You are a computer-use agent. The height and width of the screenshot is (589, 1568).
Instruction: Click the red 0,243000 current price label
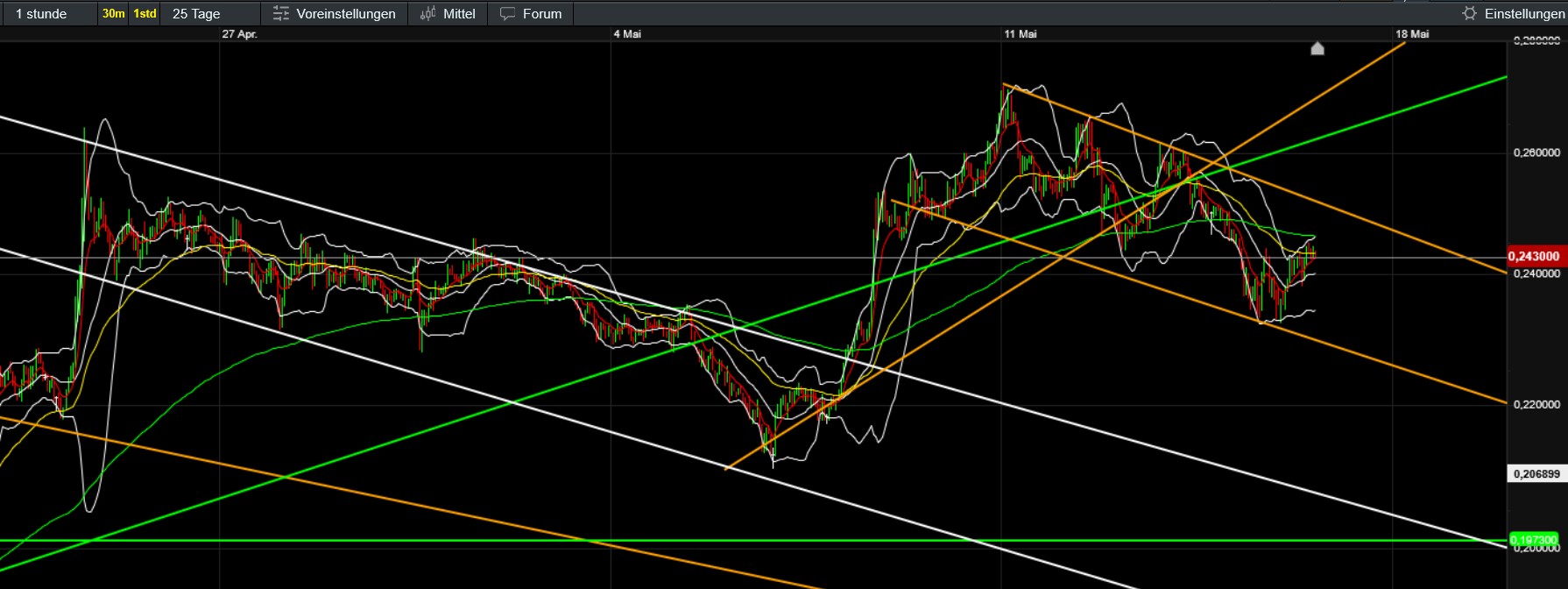pyautogui.click(x=1535, y=256)
